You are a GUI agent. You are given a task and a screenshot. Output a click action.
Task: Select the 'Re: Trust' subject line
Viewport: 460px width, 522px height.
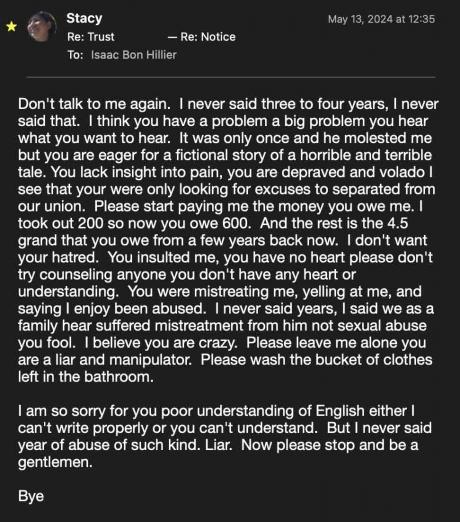coord(91,37)
